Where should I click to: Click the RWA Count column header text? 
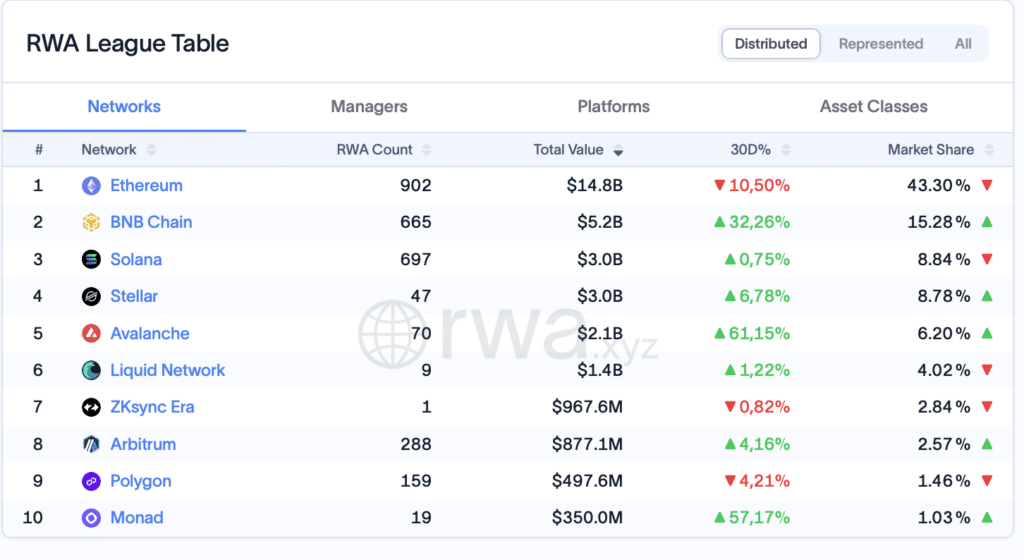click(374, 150)
